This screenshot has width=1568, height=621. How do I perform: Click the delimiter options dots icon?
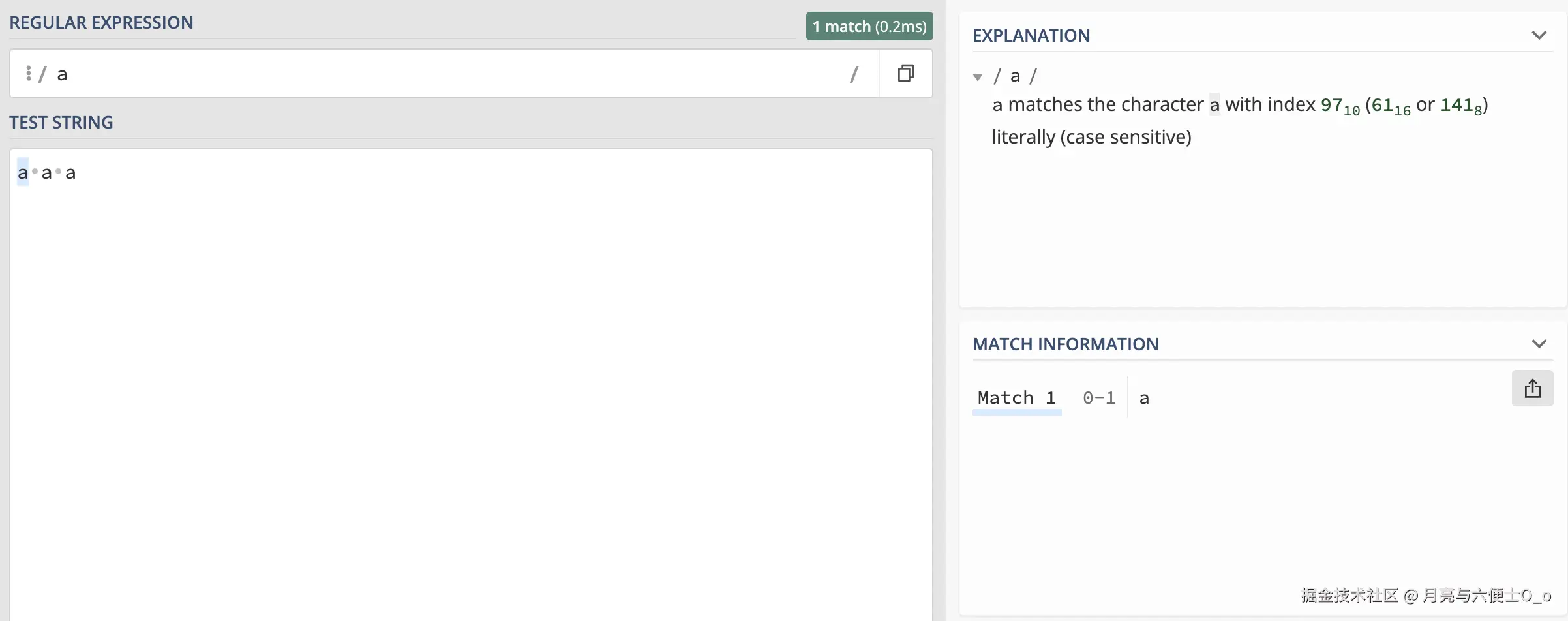click(28, 74)
